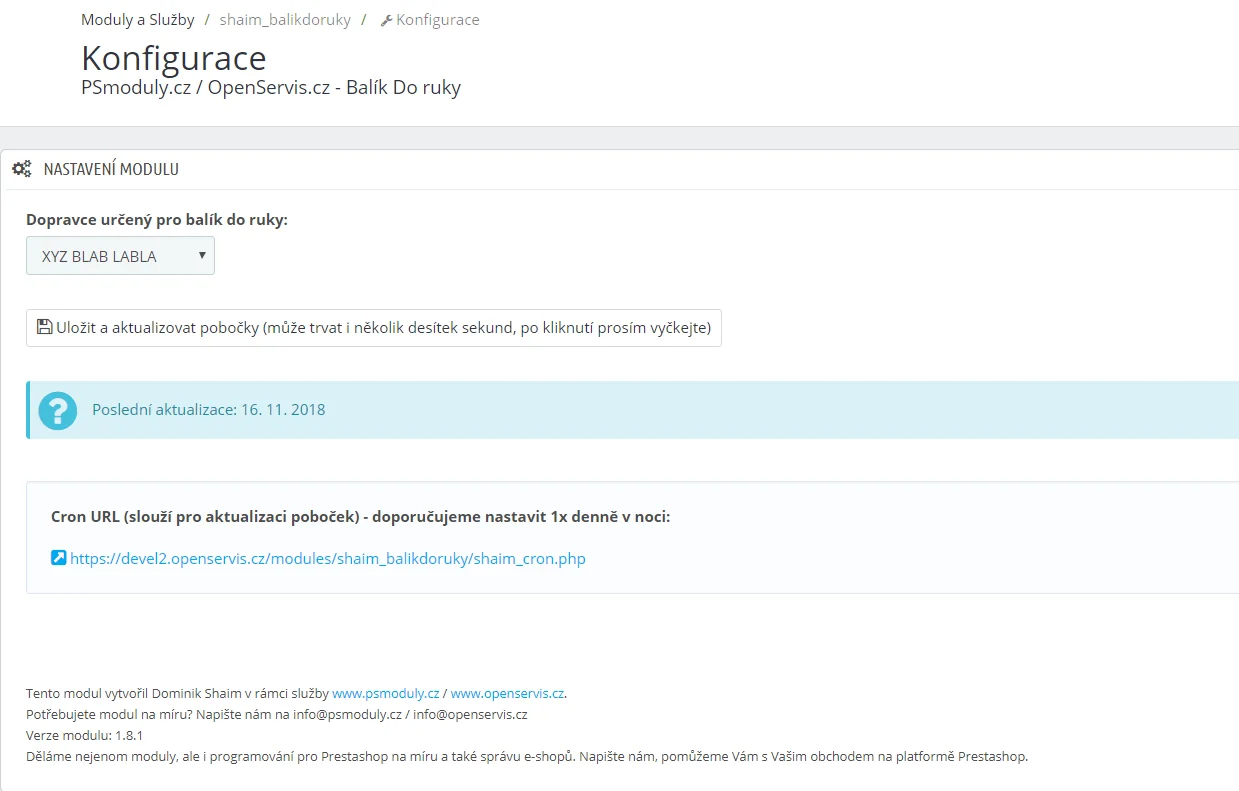Go to Moduly a Služby breadcrumb
The height and width of the screenshot is (791, 1239).
pyautogui.click(x=138, y=20)
